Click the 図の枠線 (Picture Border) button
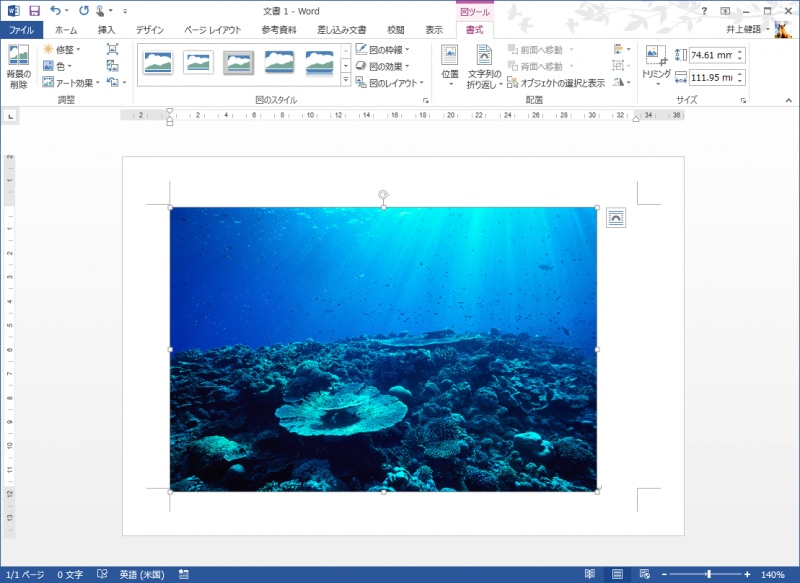 click(x=382, y=49)
